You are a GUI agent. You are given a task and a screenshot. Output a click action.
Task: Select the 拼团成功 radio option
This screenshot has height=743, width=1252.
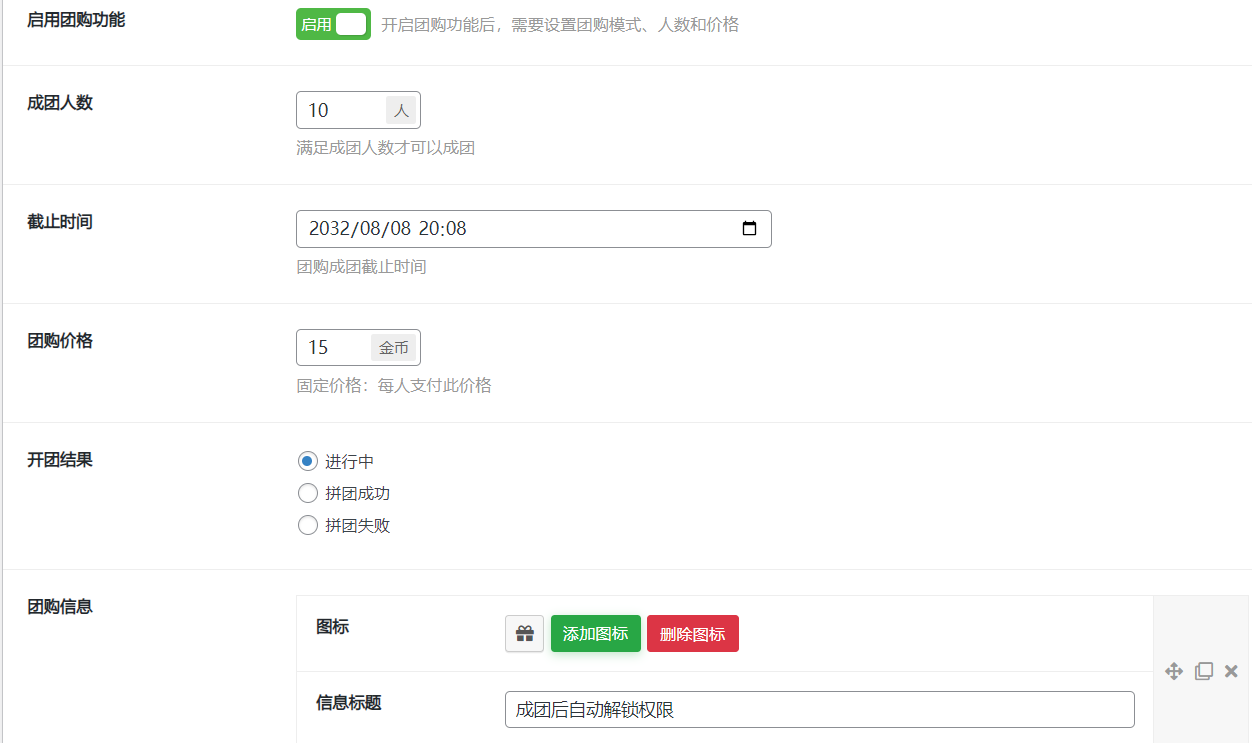coord(308,494)
